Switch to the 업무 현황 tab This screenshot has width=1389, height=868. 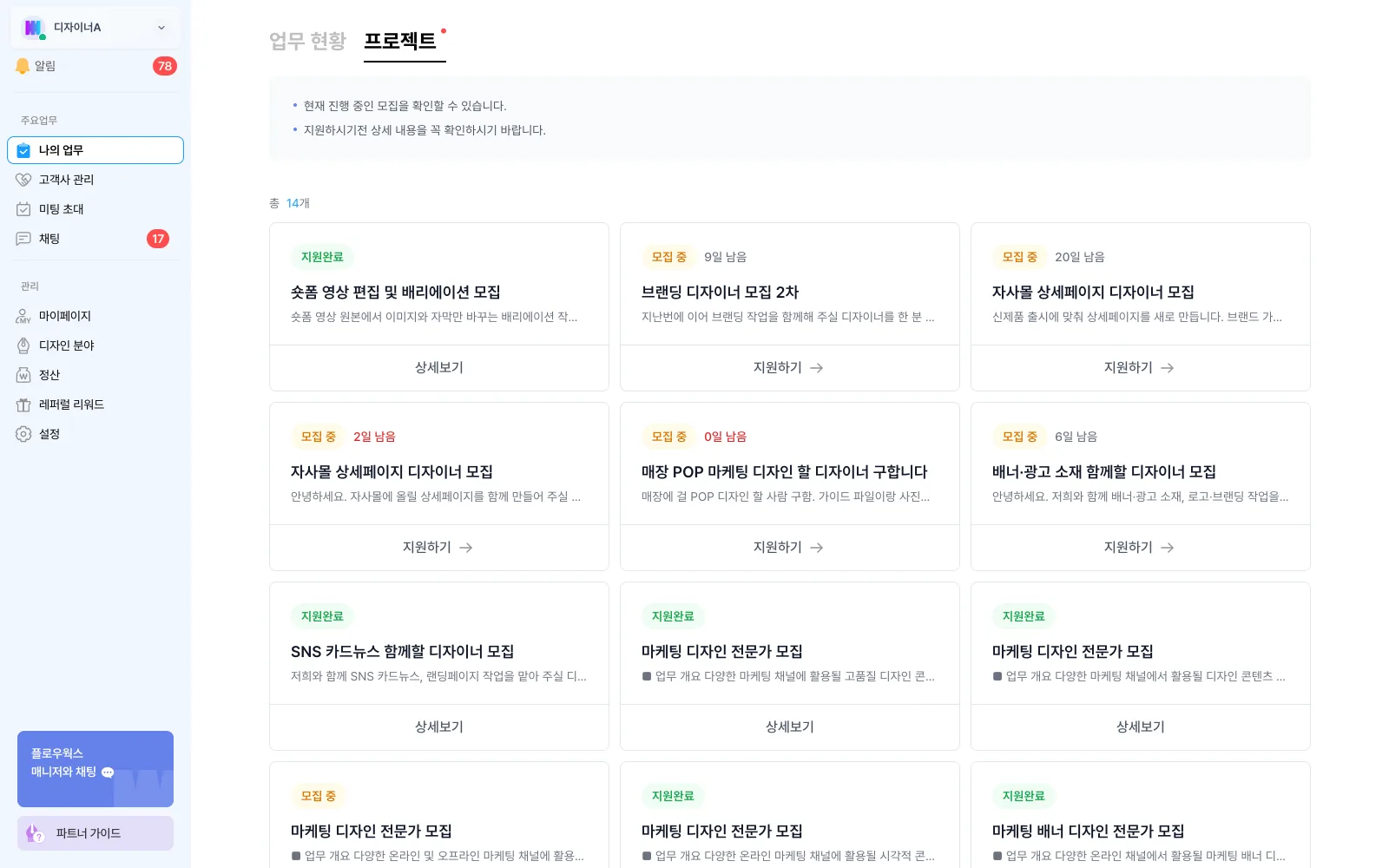click(307, 41)
